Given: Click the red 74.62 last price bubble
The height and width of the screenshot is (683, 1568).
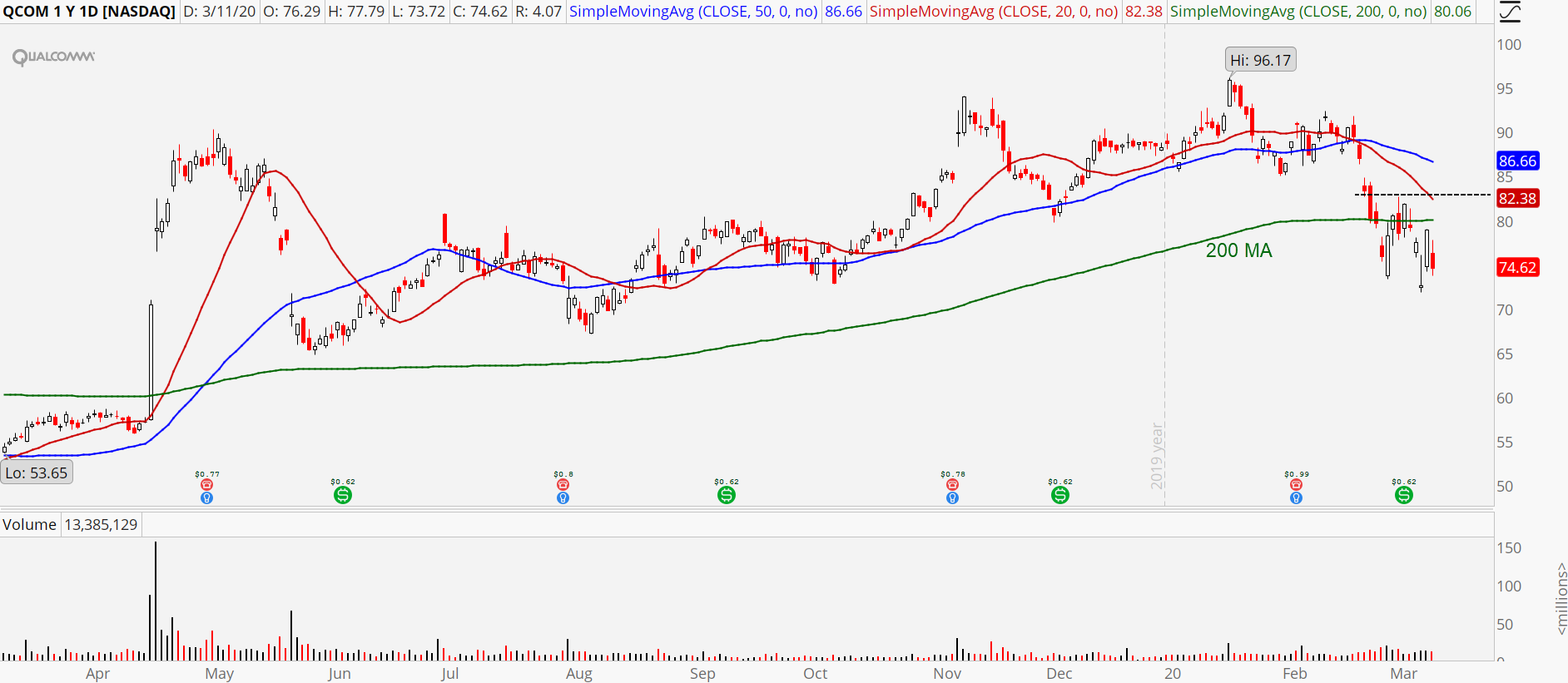Looking at the screenshot, I should [x=1517, y=267].
